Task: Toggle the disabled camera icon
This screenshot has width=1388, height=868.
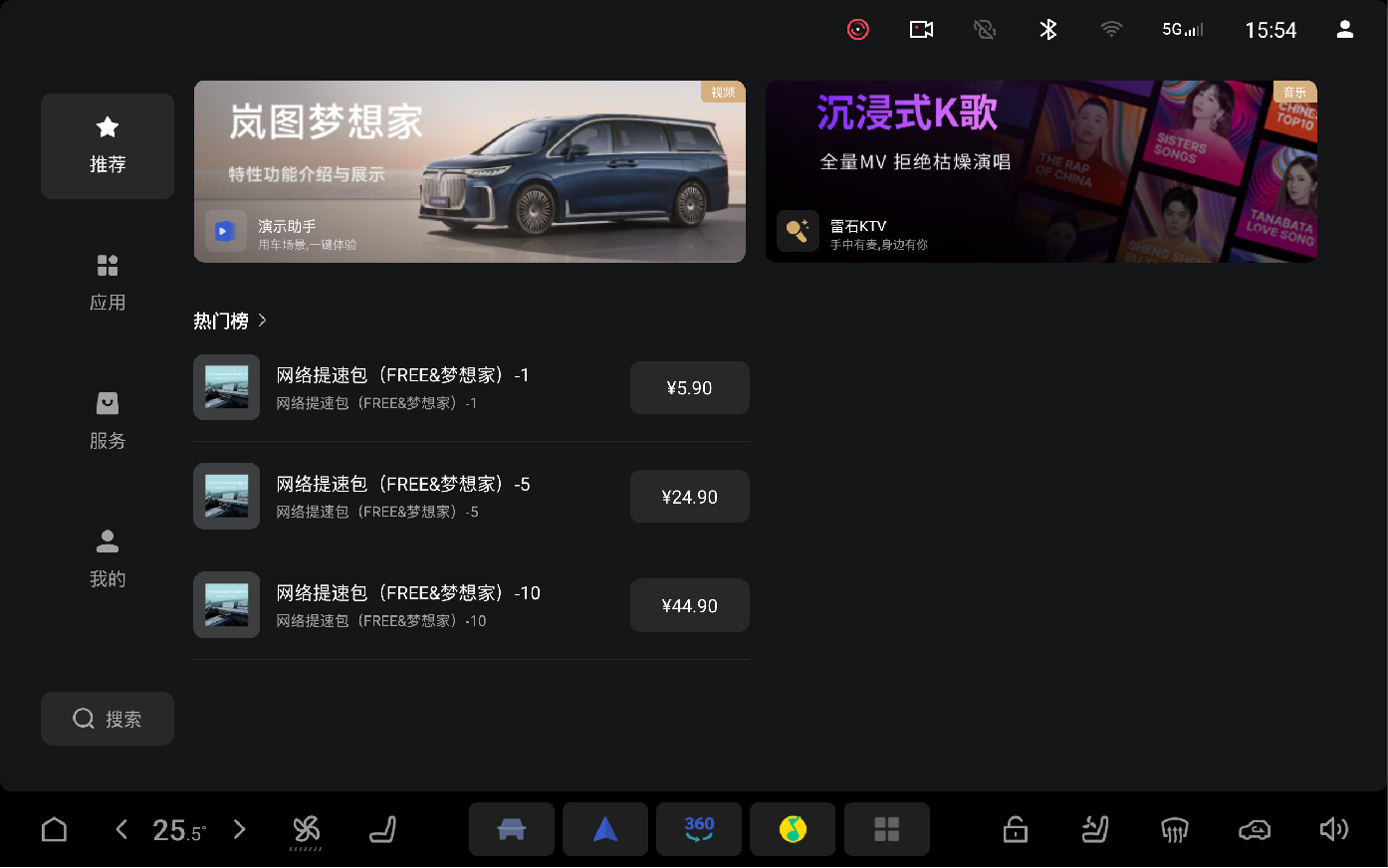Action: click(x=985, y=30)
